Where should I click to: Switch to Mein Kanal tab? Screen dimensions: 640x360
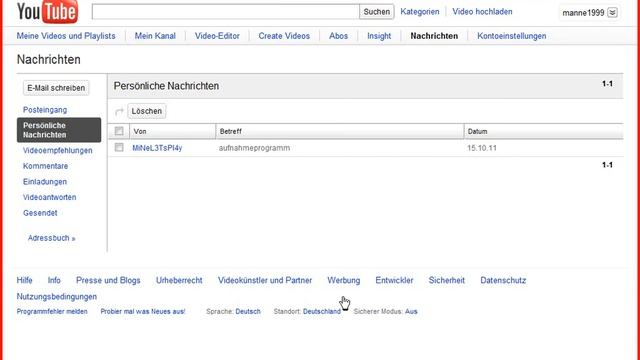point(155,36)
